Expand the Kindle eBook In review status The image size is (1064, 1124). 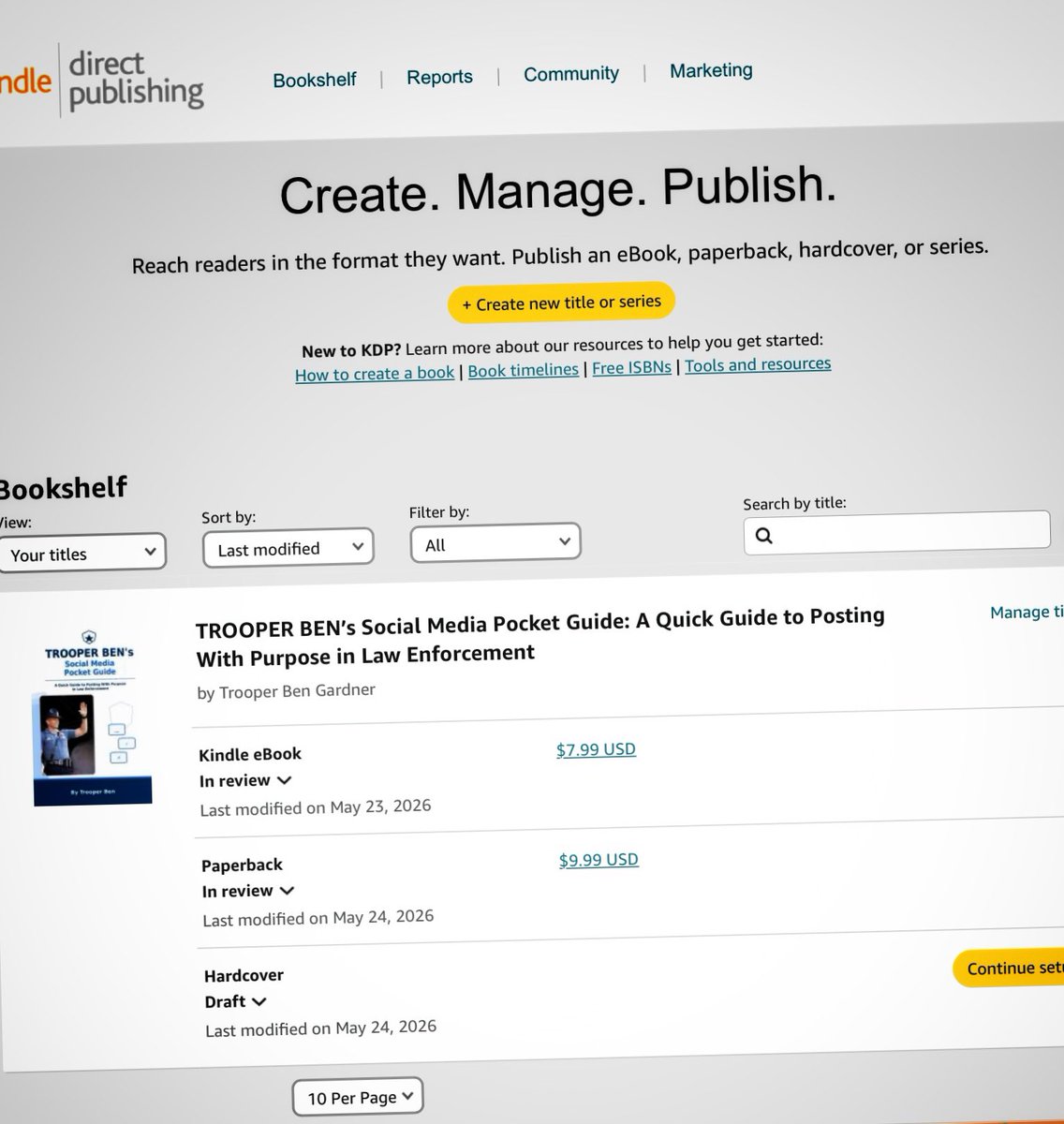click(x=245, y=780)
